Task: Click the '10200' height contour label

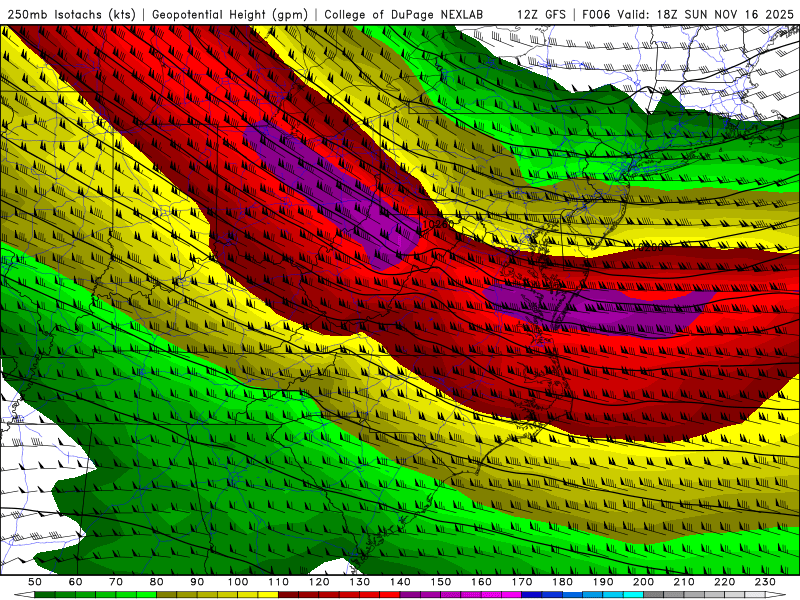Action: click(648, 247)
